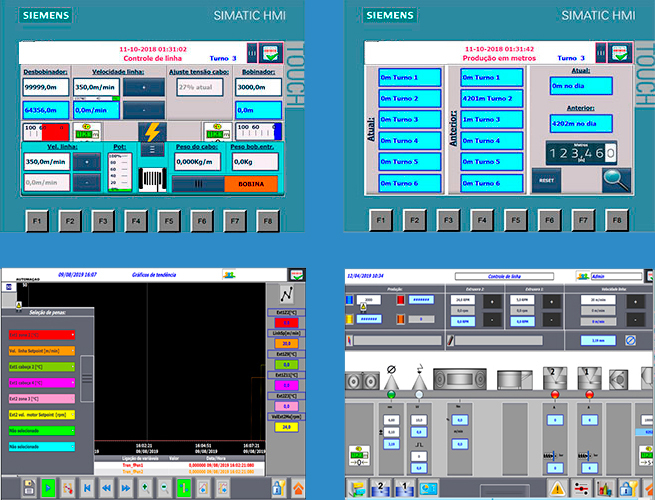
Task: Toggle the green ruler cursor icon
Action: coord(184,487)
